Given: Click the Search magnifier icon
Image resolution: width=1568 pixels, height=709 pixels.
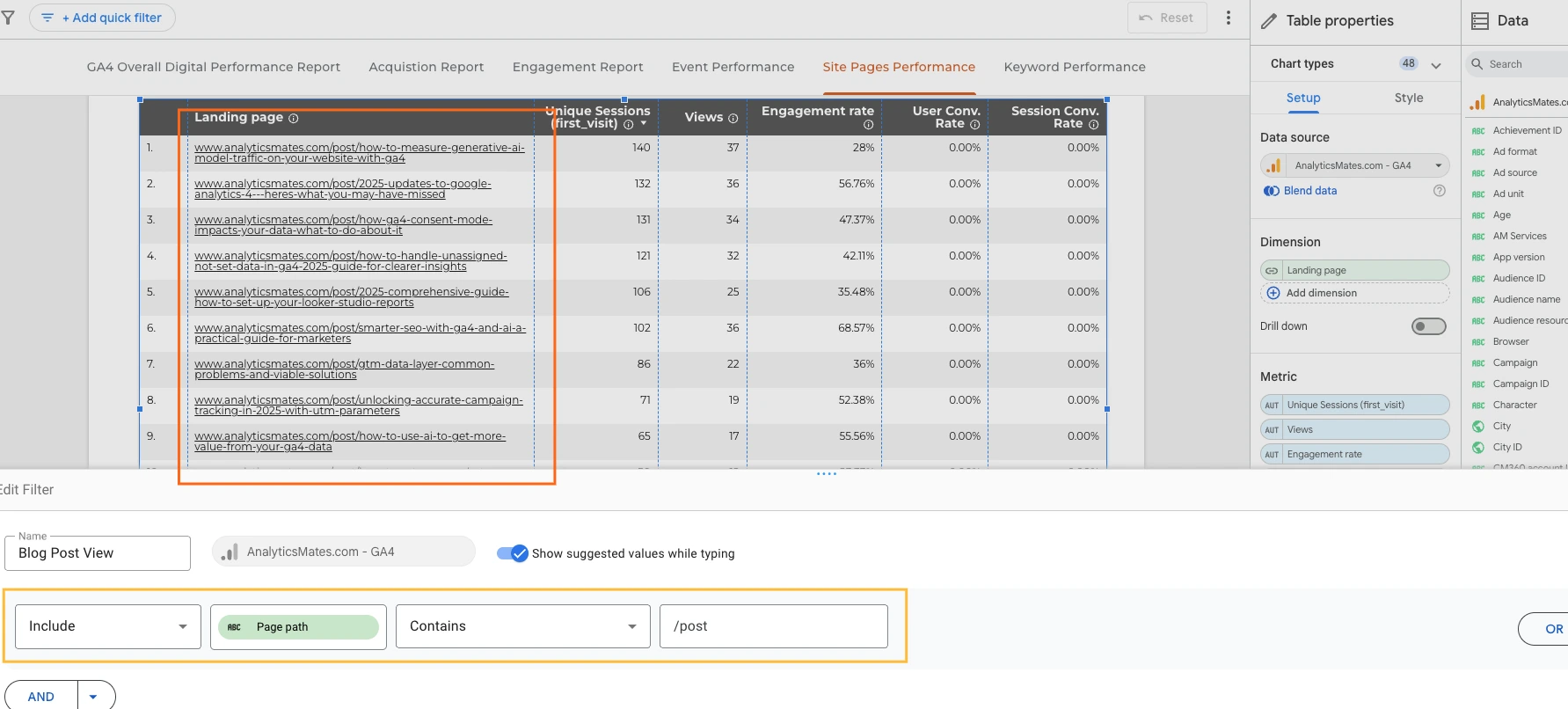Looking at the screenshot, I should 1477,64.
